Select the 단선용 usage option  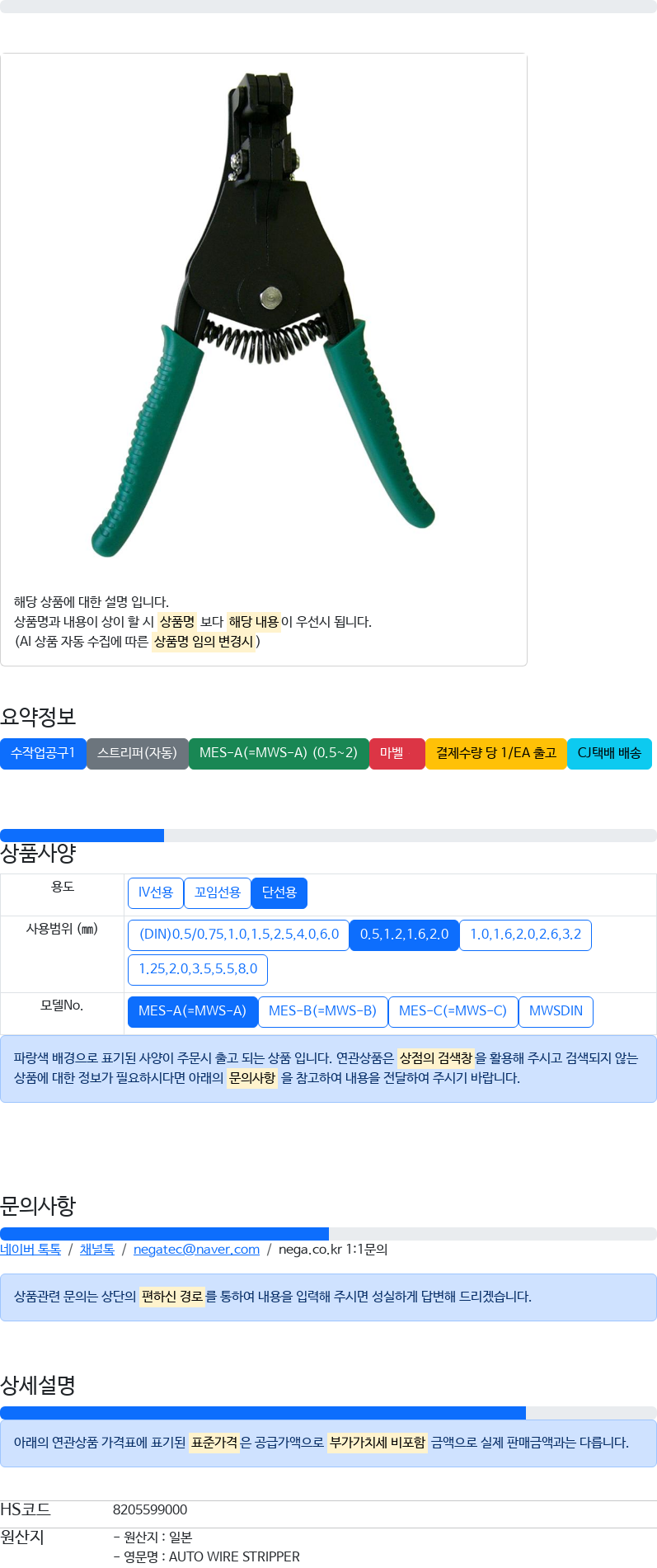click(x=279, y=892)
